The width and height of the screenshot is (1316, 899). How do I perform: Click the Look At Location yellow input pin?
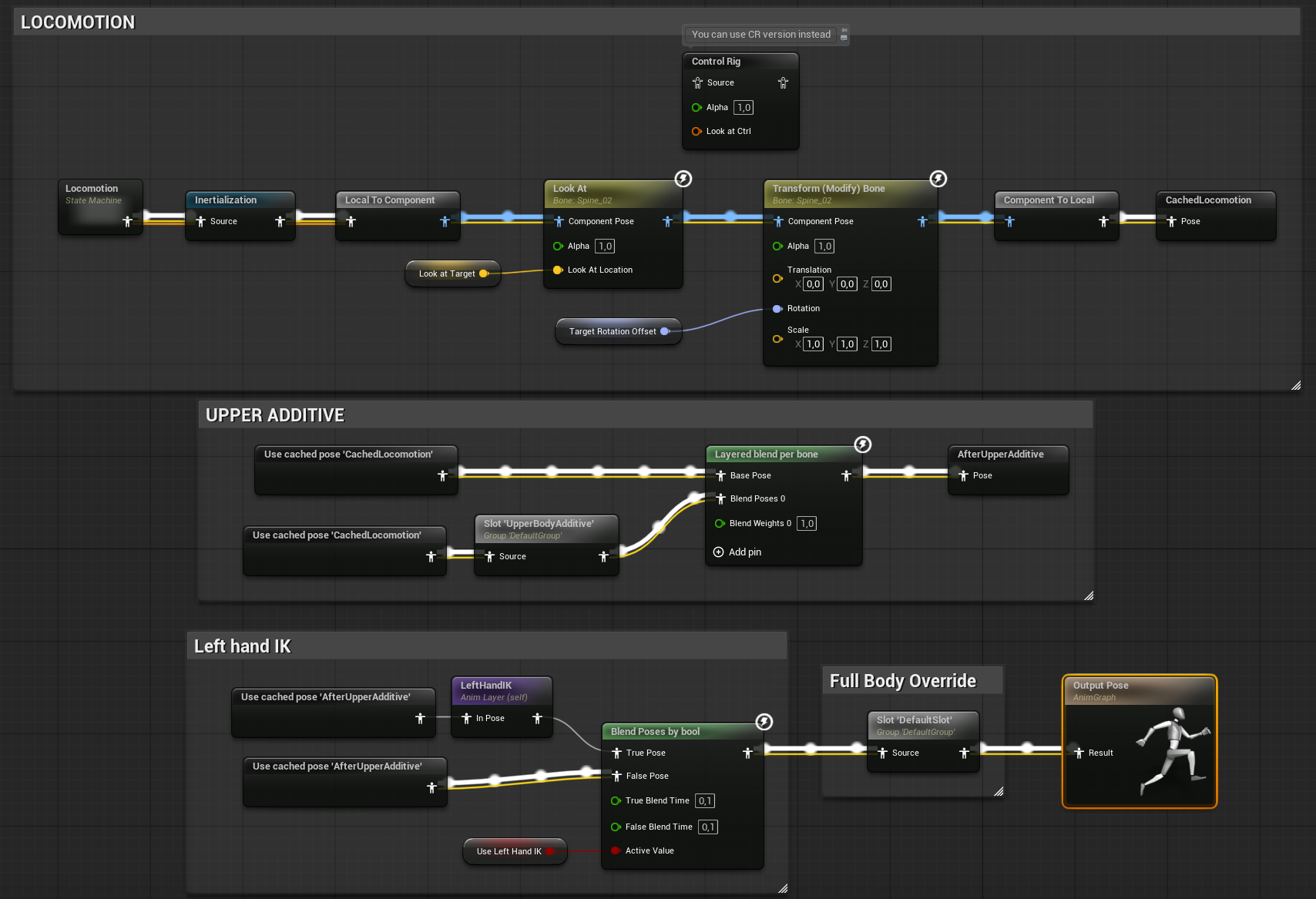558,270
